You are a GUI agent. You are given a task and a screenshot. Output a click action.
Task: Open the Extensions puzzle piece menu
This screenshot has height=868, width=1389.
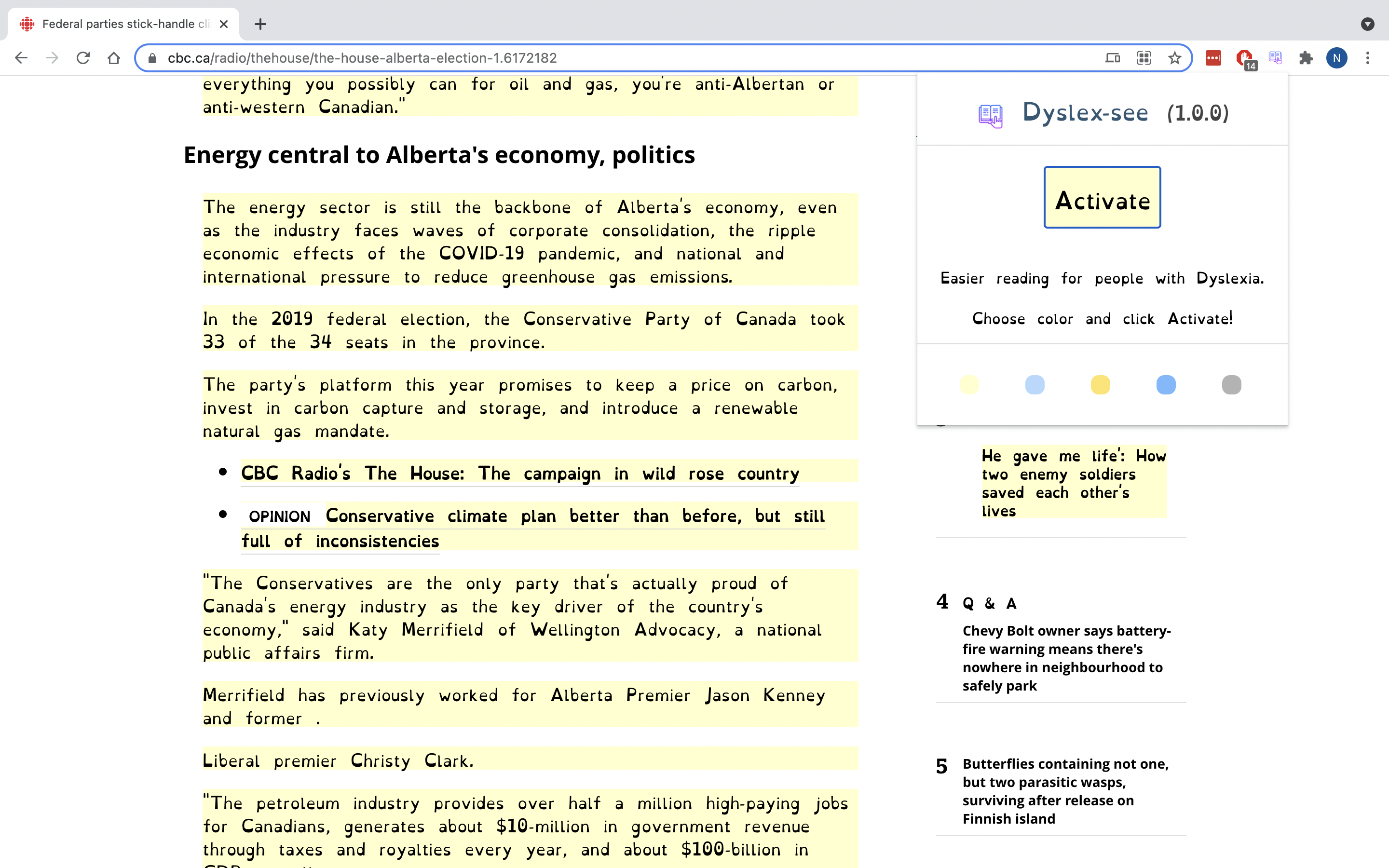1306,58
